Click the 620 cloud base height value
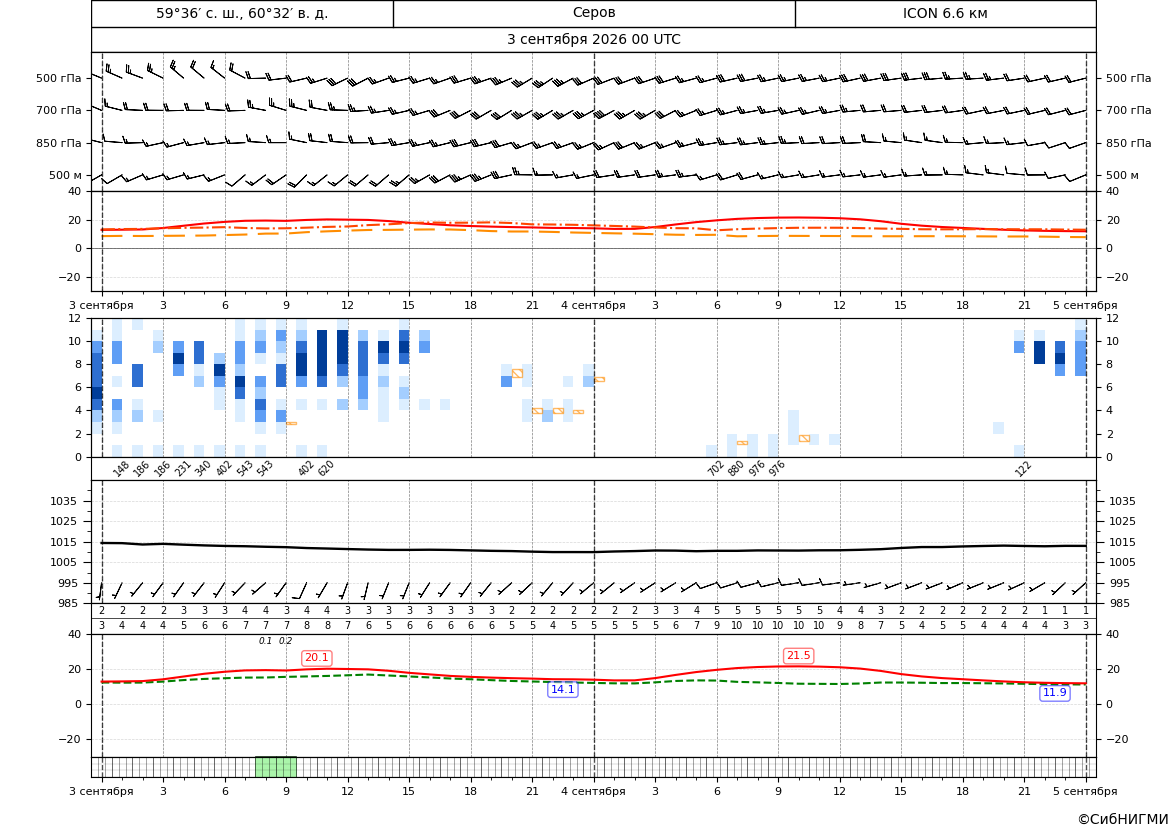Image resolution: width=1169 pixels, height=827 pixels. (x=326, y=468)
